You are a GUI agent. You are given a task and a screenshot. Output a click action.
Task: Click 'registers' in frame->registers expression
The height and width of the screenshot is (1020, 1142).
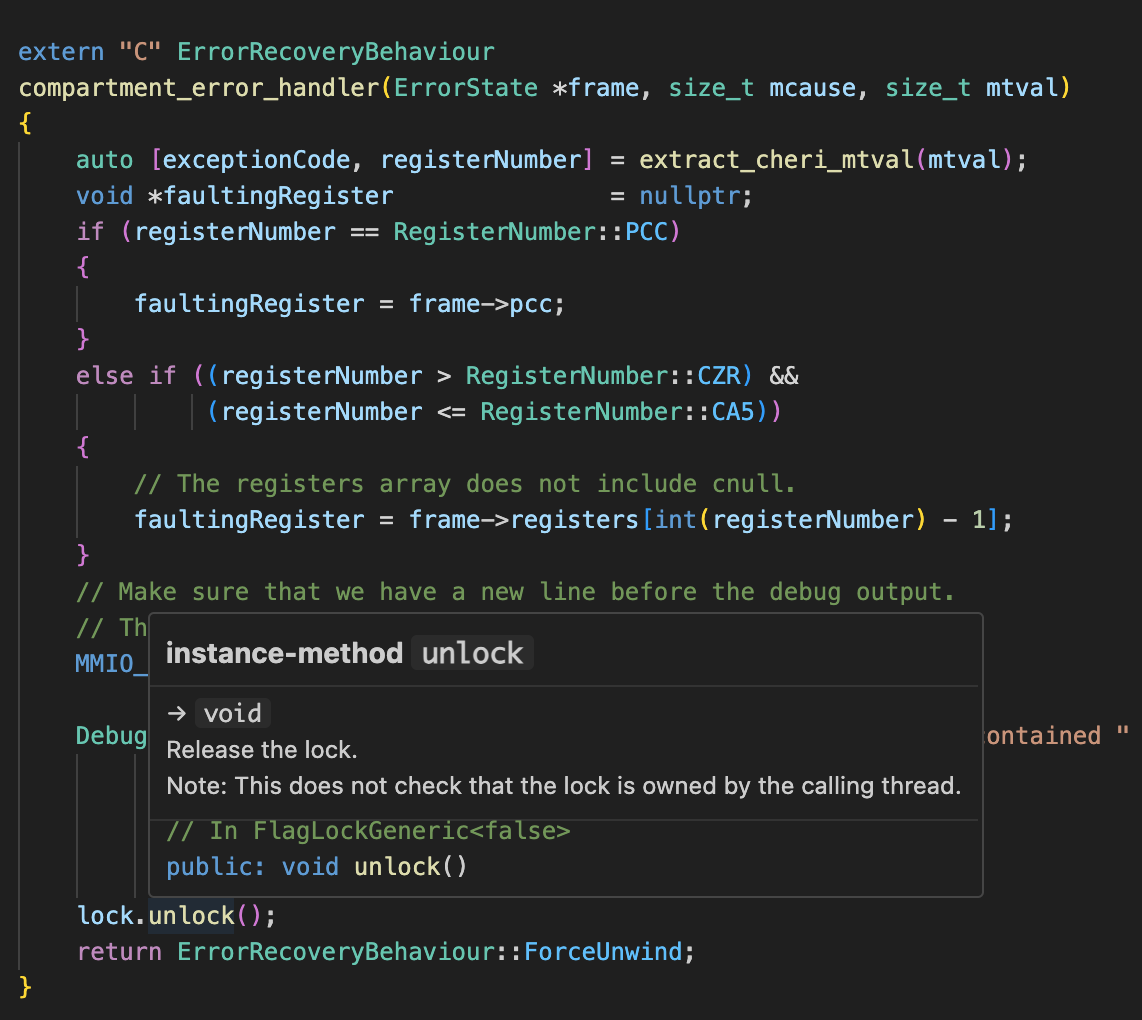pos(575,519)
